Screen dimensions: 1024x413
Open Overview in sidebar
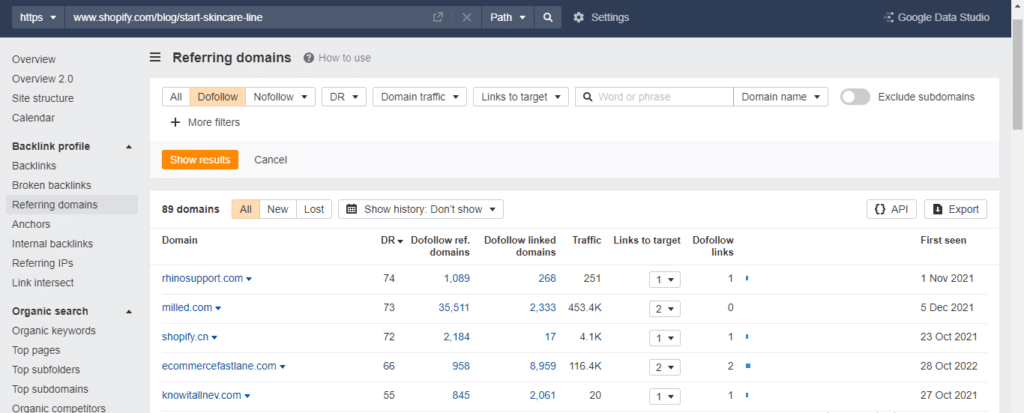point(34,59)
